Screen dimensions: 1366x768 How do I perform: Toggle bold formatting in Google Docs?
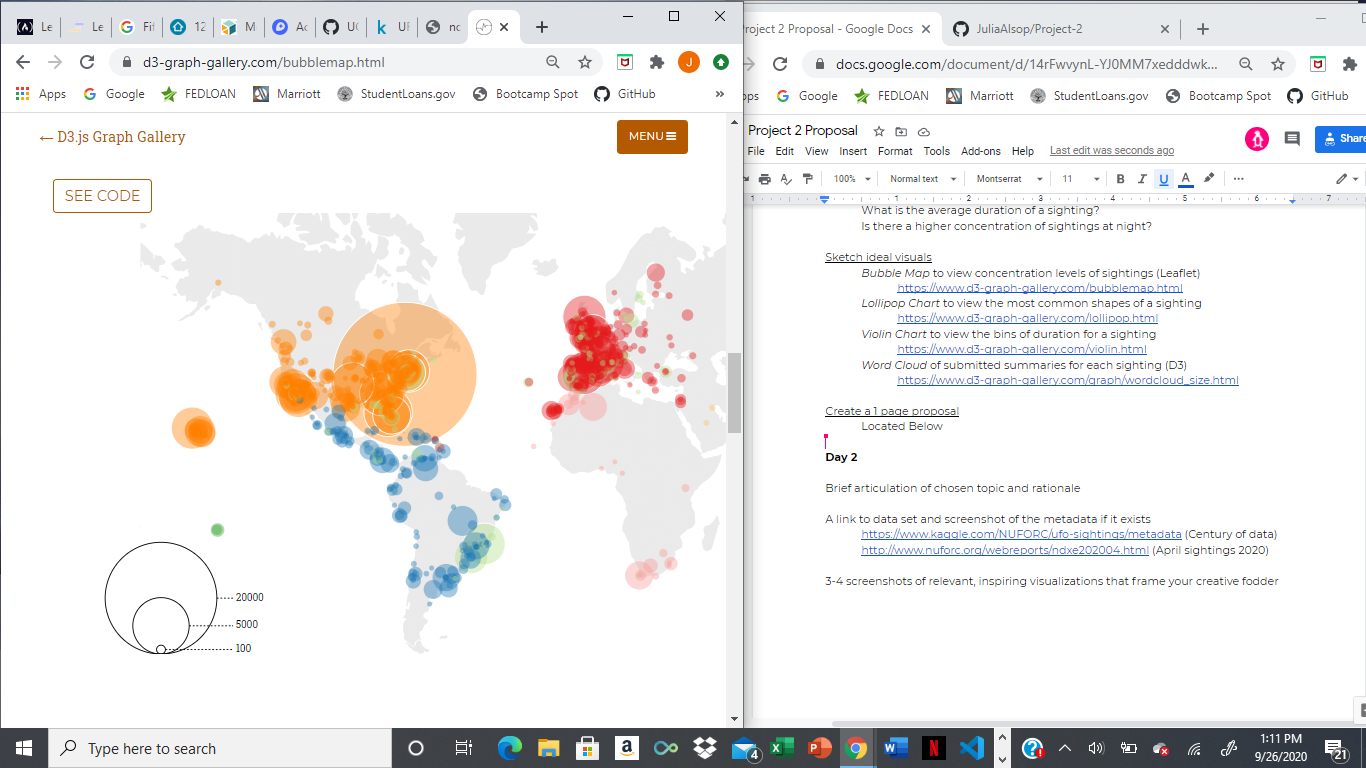(1120, 179)
